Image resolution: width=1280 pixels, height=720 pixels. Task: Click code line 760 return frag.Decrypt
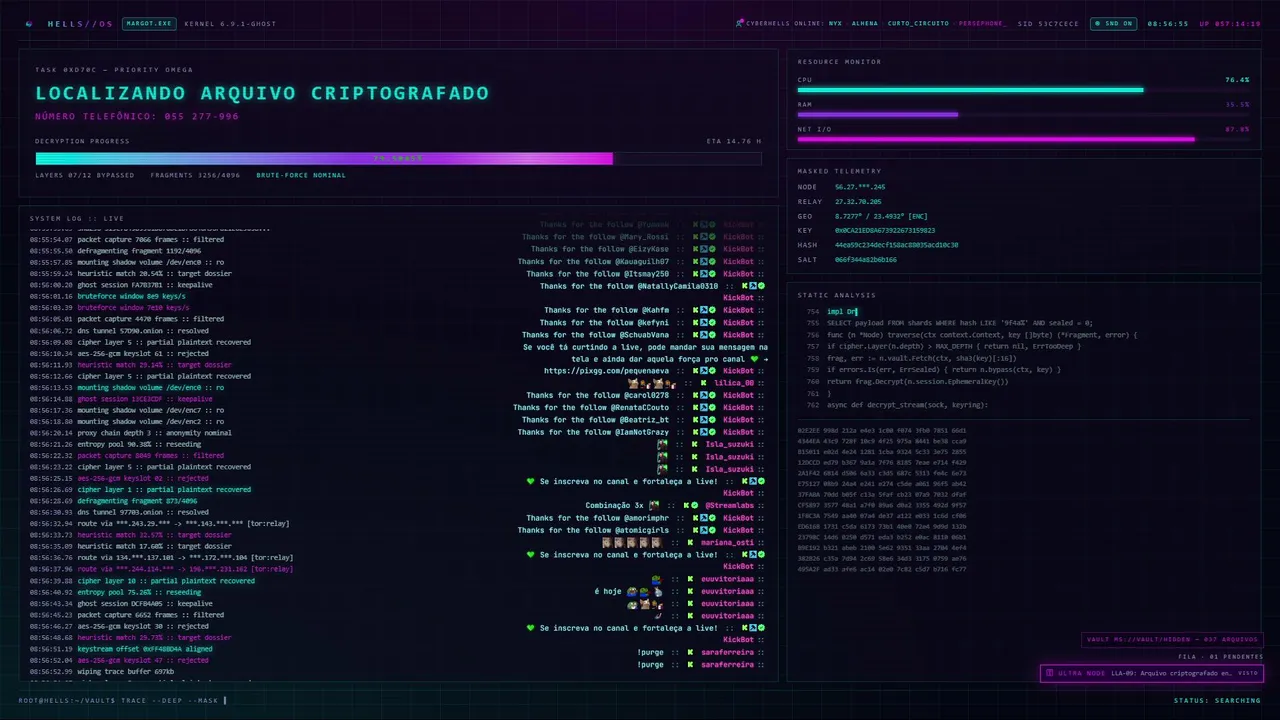click(x=918, y=381)
